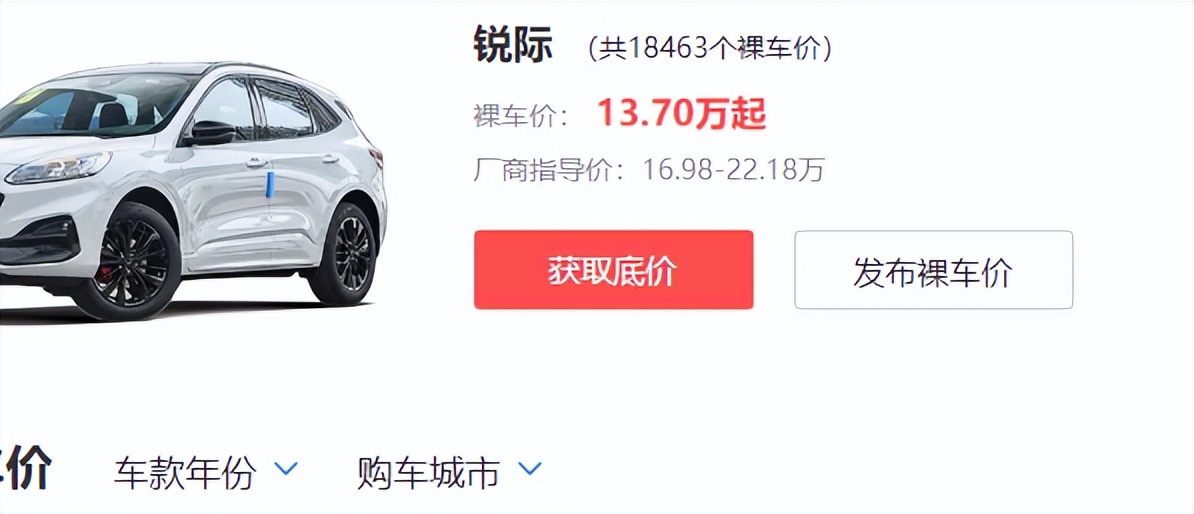1194x514 pixels.
Task: Click the 16.98-22.18万 guide price text
Action: click(733, 170)
